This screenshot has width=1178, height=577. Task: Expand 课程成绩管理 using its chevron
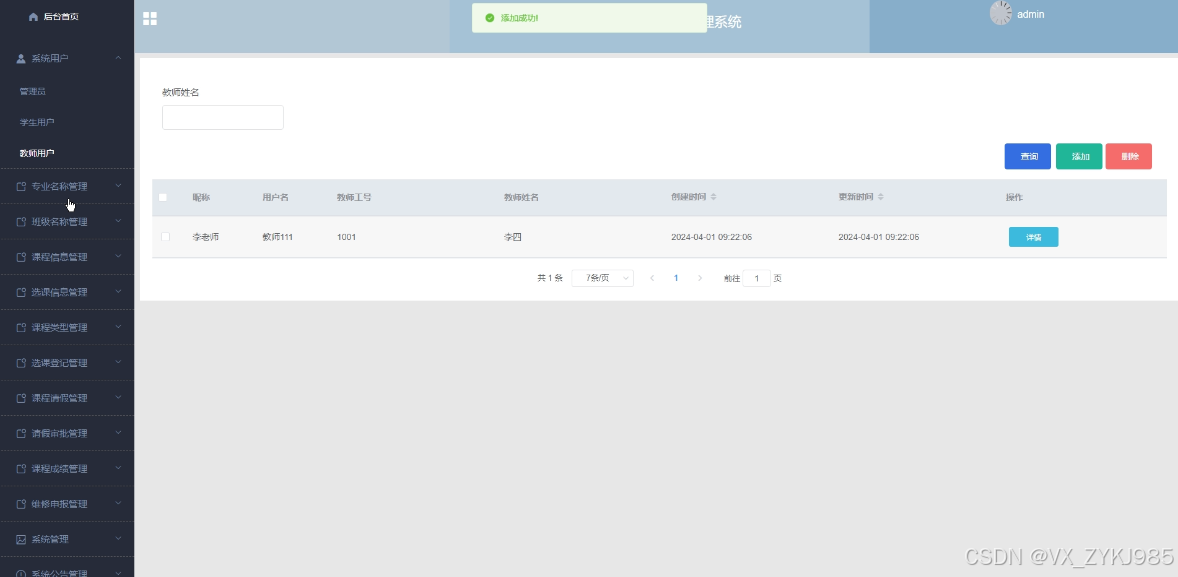(118, 469)
